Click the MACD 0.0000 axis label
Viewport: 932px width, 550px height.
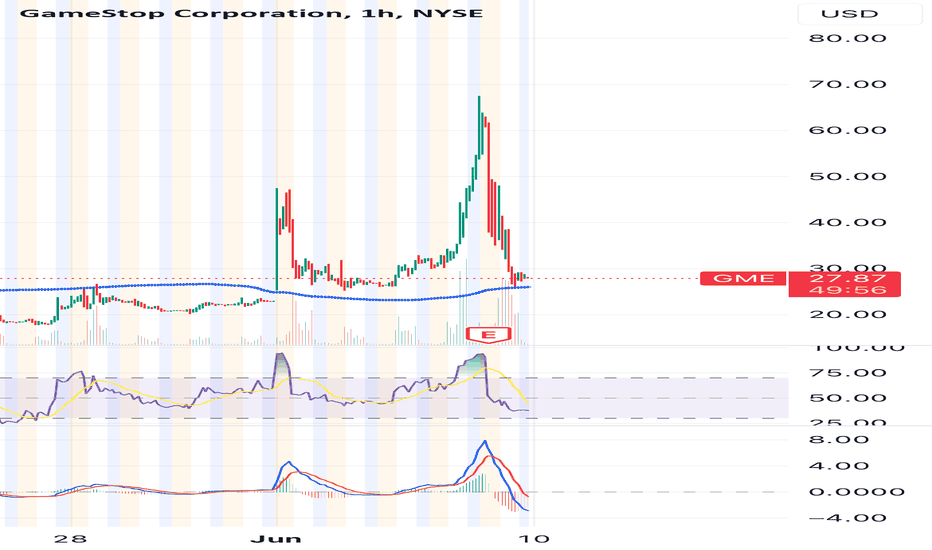coord(857,492)
